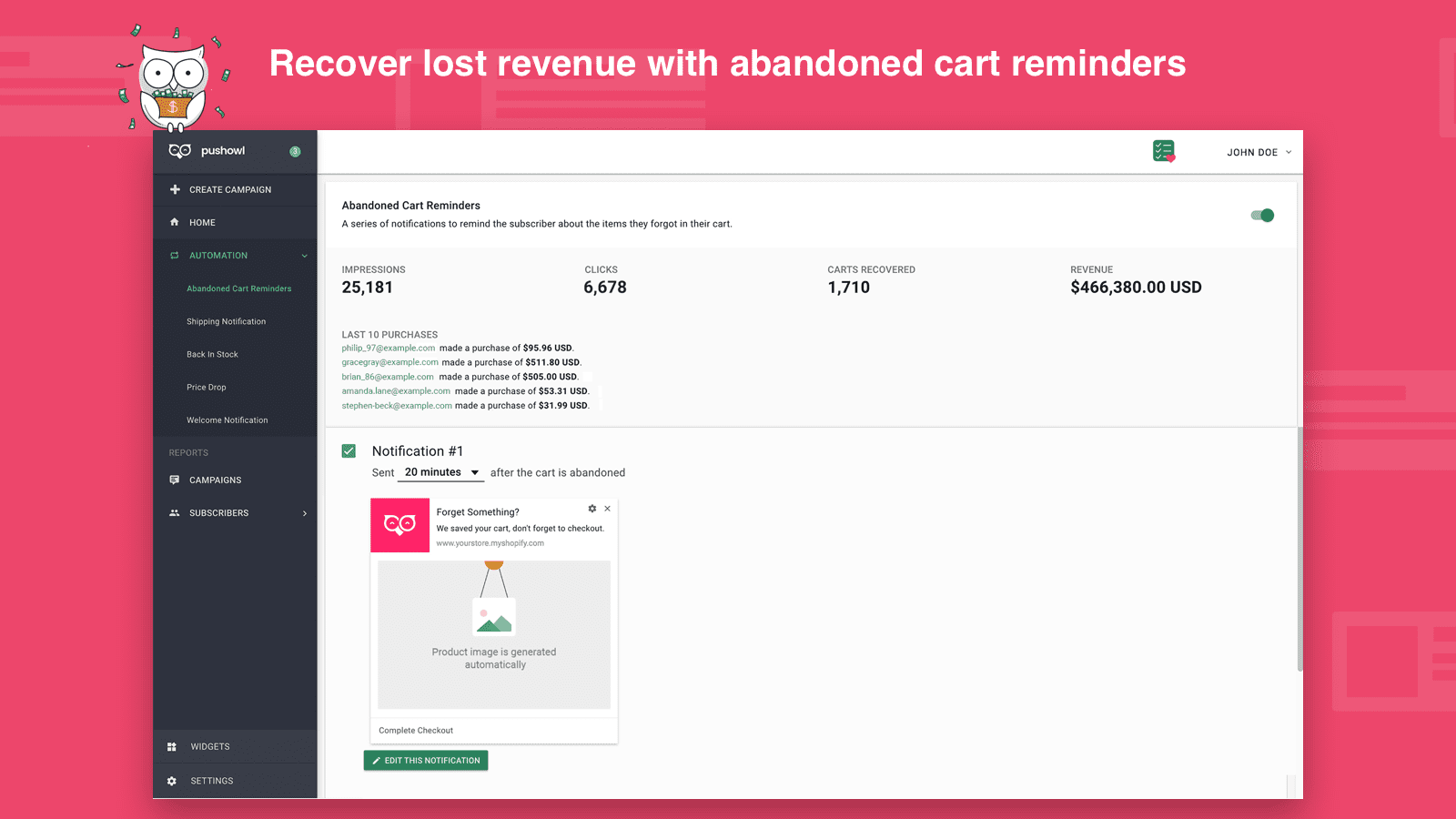Open the Widgets icon in sidebar
Image resolution: width=1456 pixels, height=819 pixels.
[x=172, y=747]
